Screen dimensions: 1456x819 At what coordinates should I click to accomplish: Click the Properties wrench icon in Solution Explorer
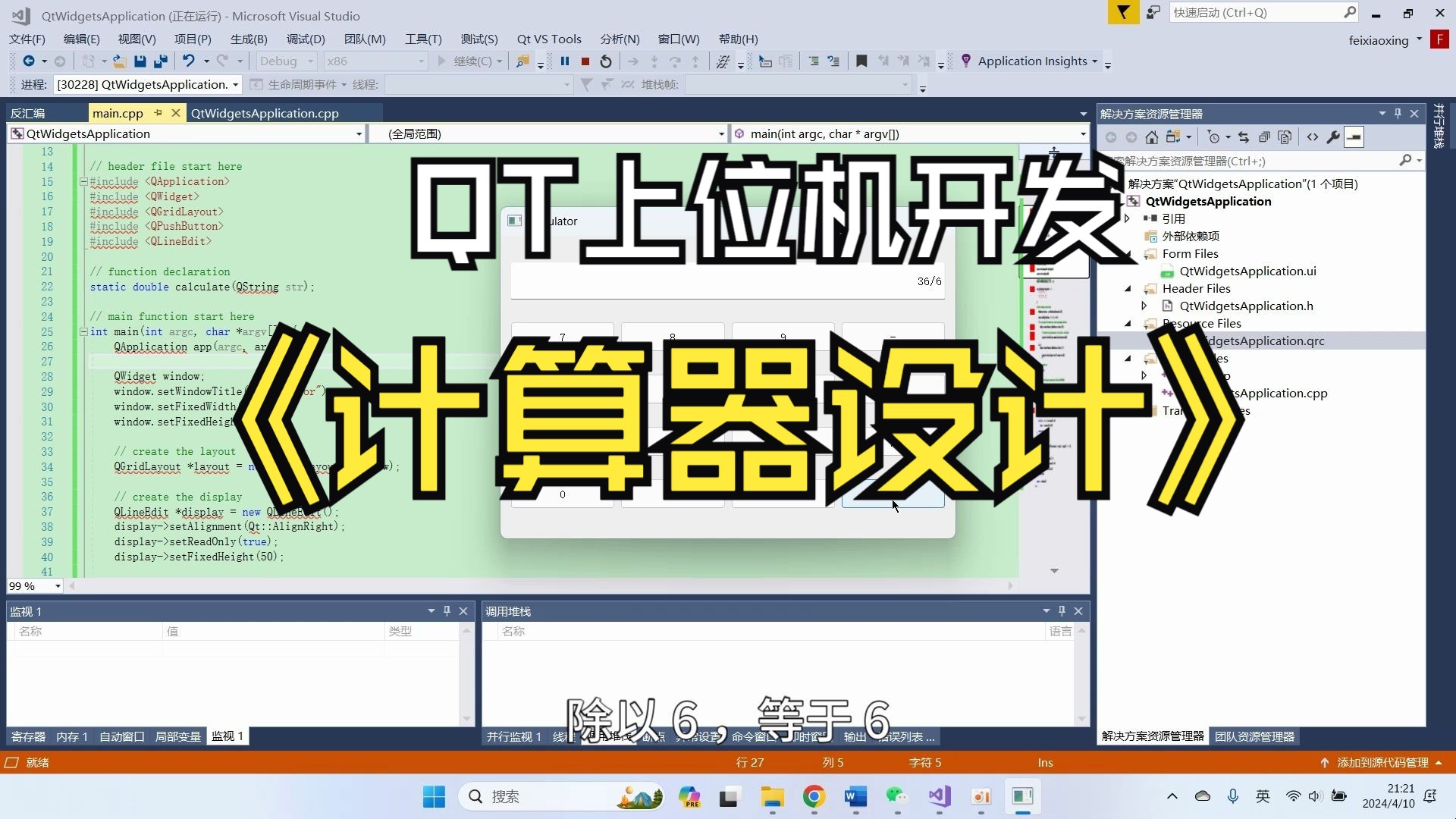tap(1332, 137)
